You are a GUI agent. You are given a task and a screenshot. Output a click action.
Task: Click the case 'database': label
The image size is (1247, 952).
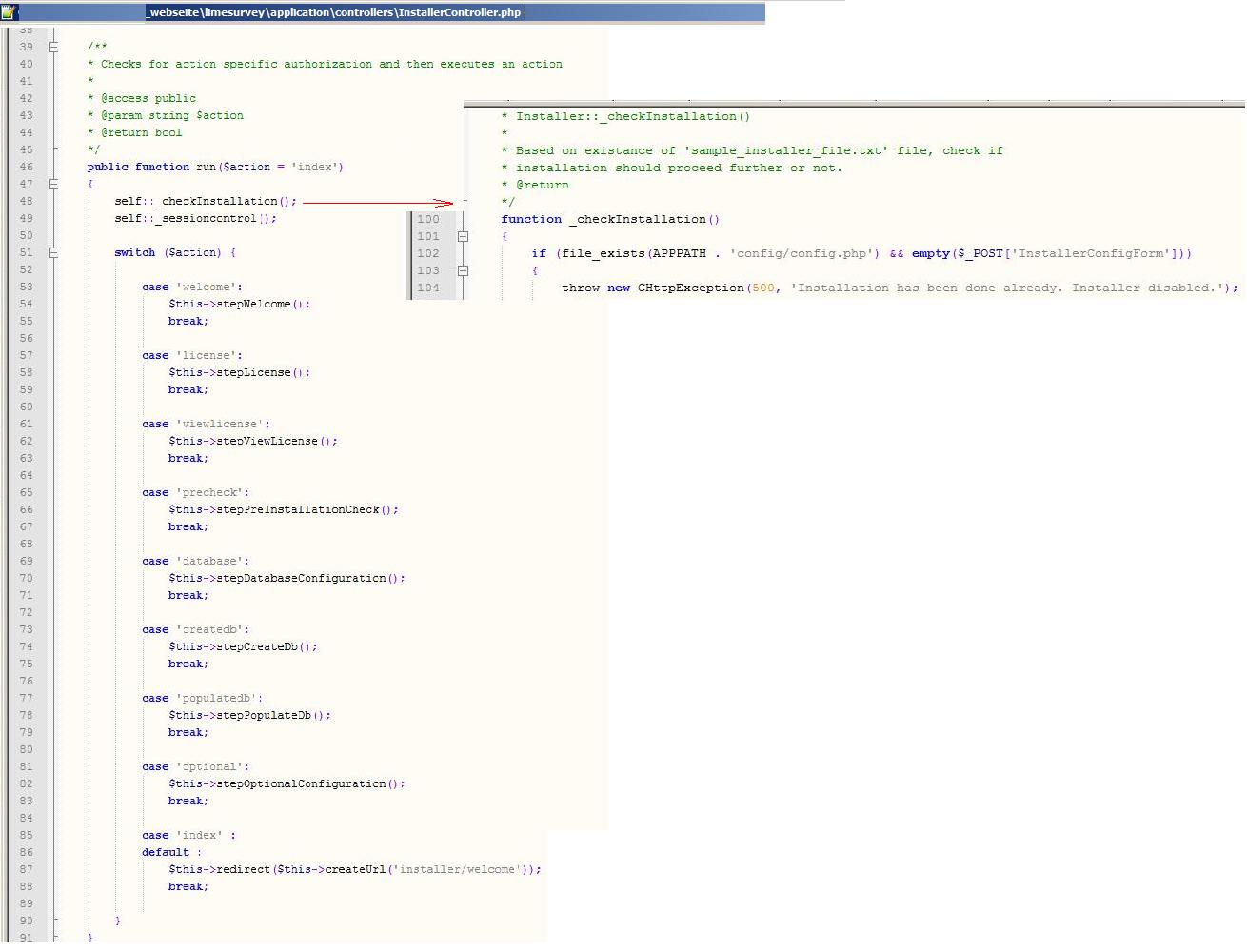coord(195,561)
